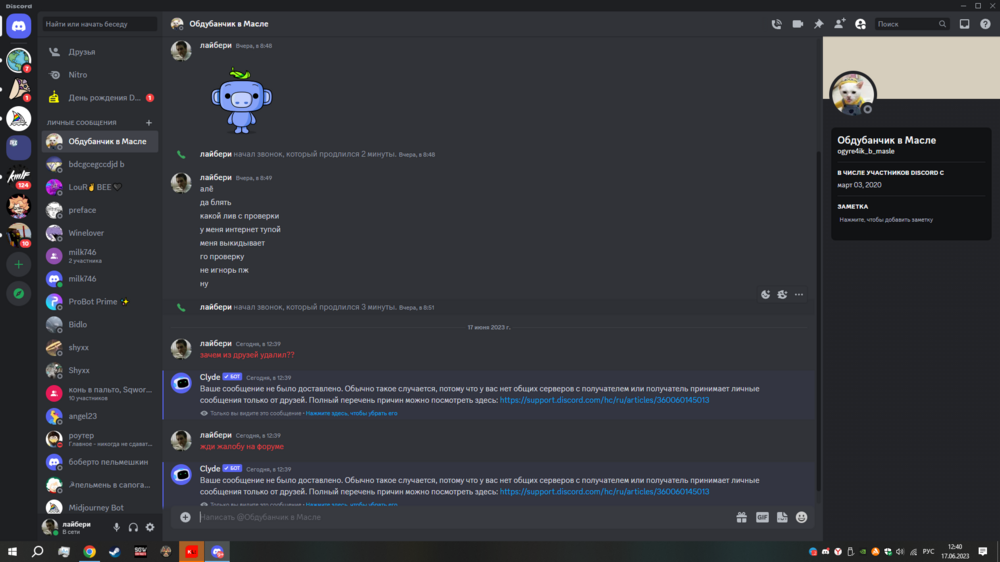Add reaction icon on hovered message
This screenshot has height=562, width=1000.
(x=765, y=295)
